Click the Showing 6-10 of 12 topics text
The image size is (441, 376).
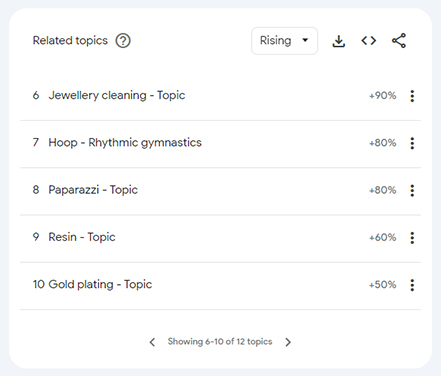tap(220, 342)
